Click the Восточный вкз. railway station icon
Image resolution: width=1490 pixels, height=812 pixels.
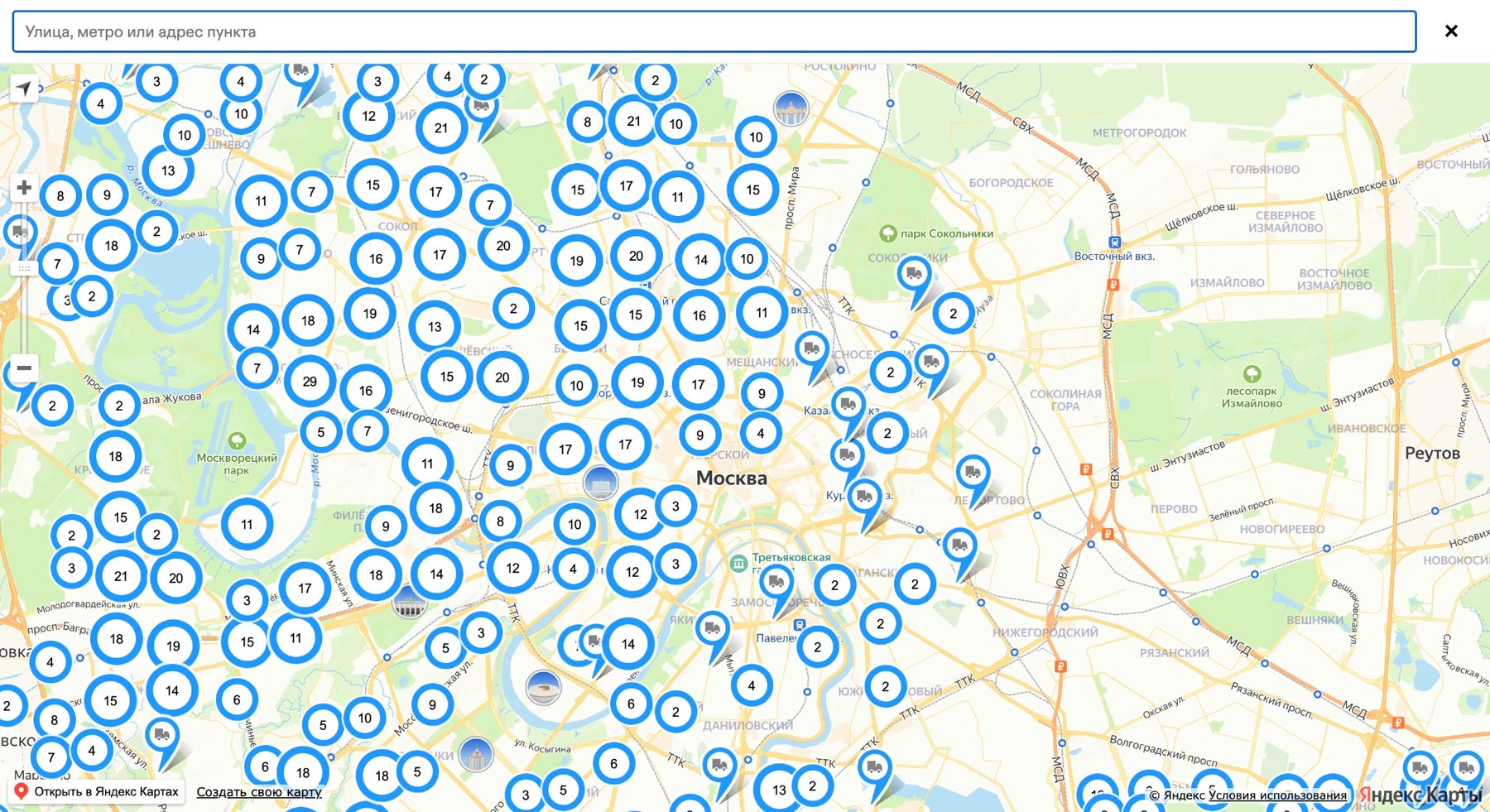(x=1115, y=243)
